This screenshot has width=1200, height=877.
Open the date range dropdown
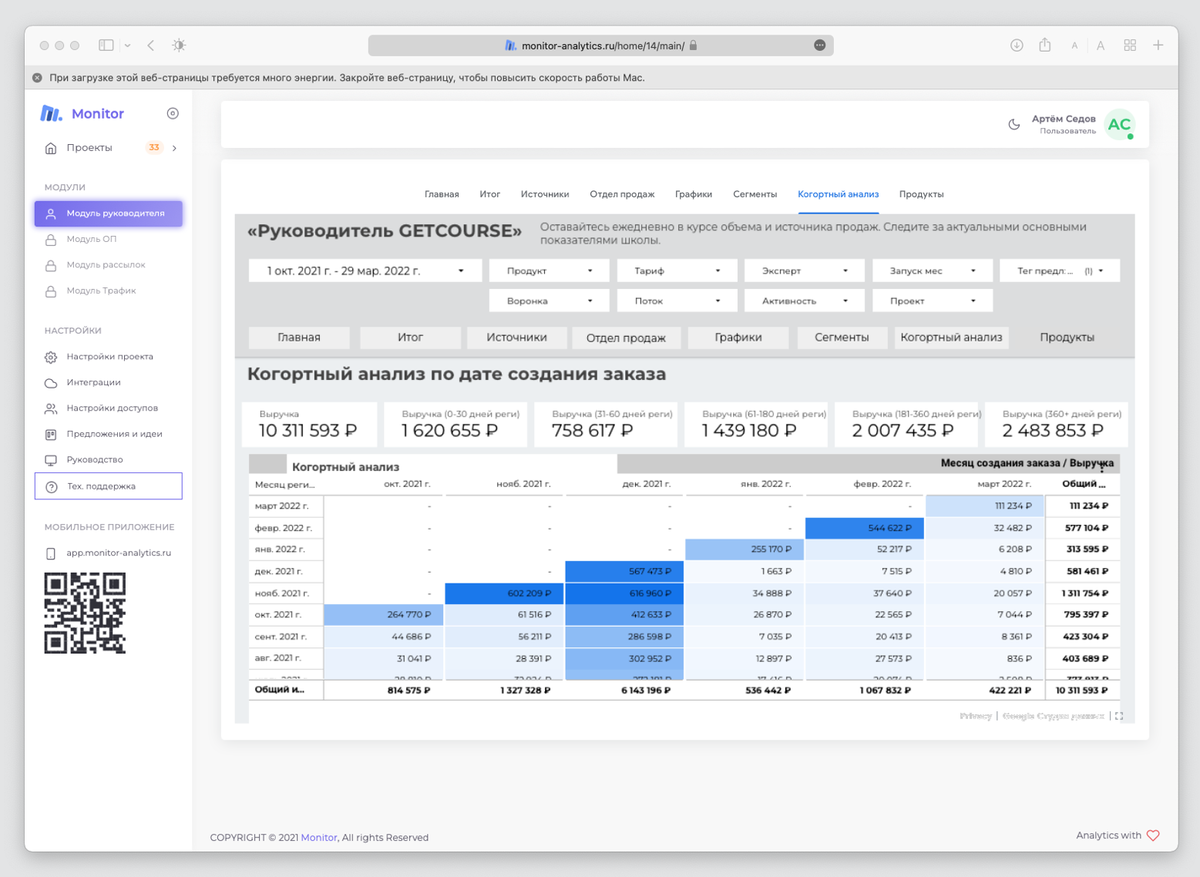(x=363, y=271)
